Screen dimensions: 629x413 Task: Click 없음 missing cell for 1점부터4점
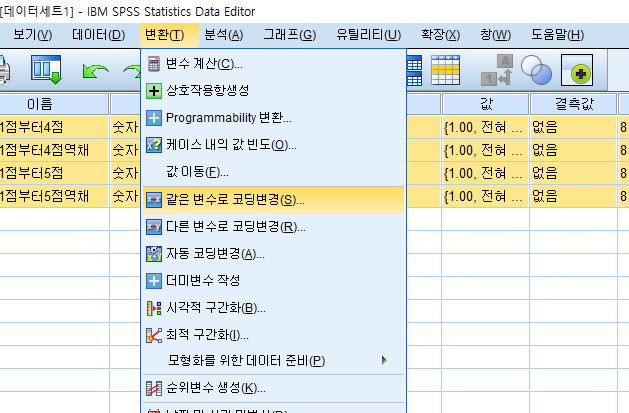[573, 127]
